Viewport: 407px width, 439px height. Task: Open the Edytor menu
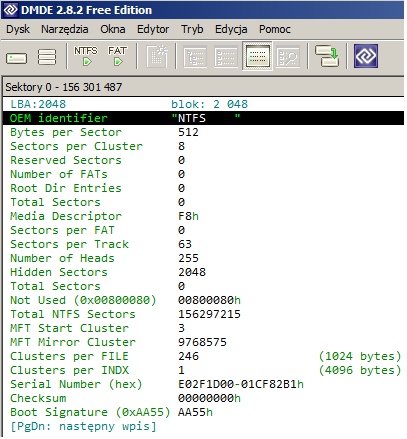point(153,29)
